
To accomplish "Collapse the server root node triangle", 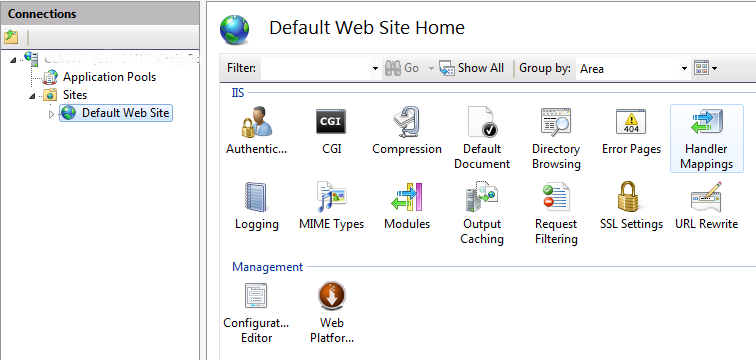I will coord(13,60).
